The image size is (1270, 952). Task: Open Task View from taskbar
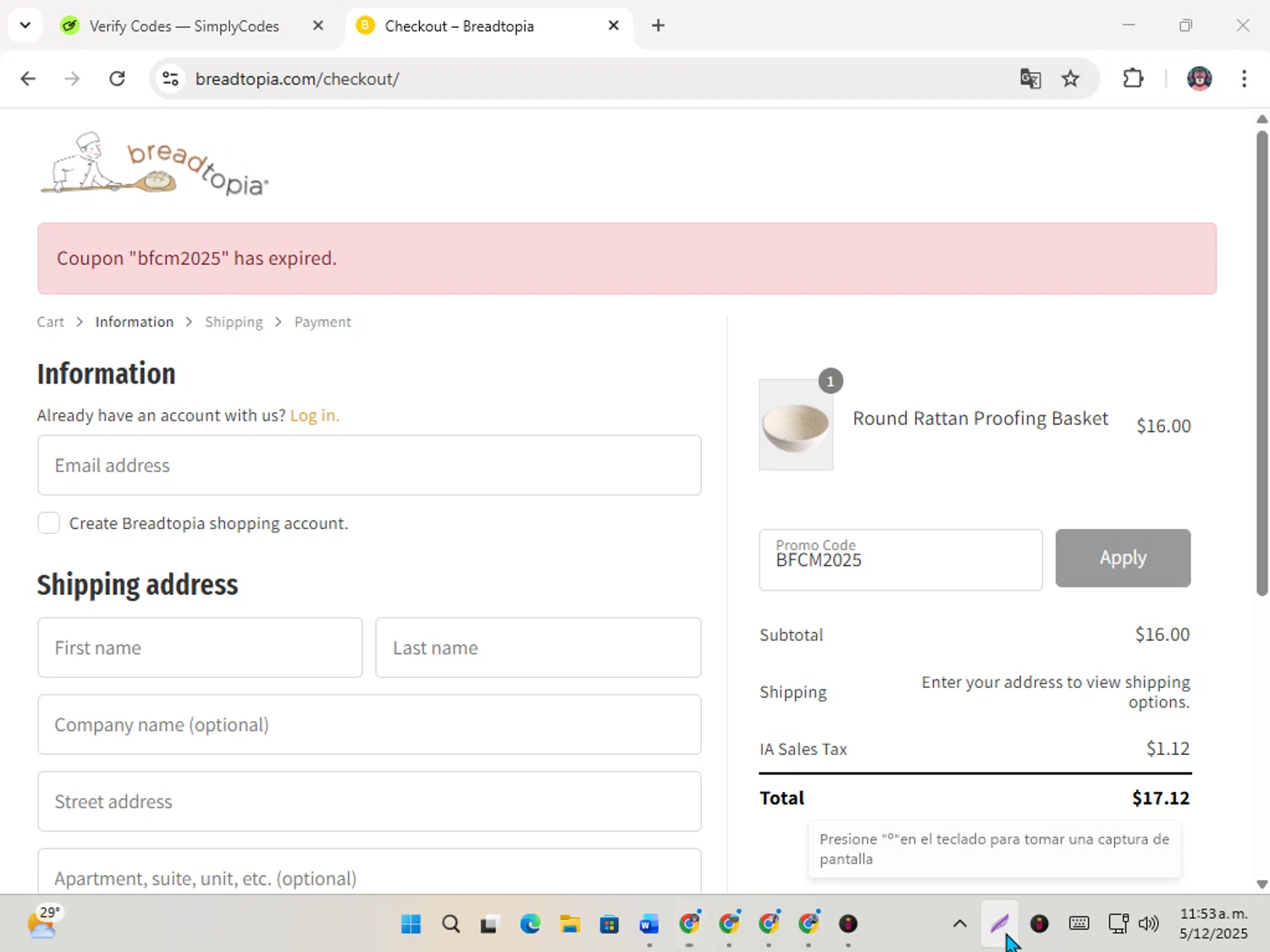point(489,923)
